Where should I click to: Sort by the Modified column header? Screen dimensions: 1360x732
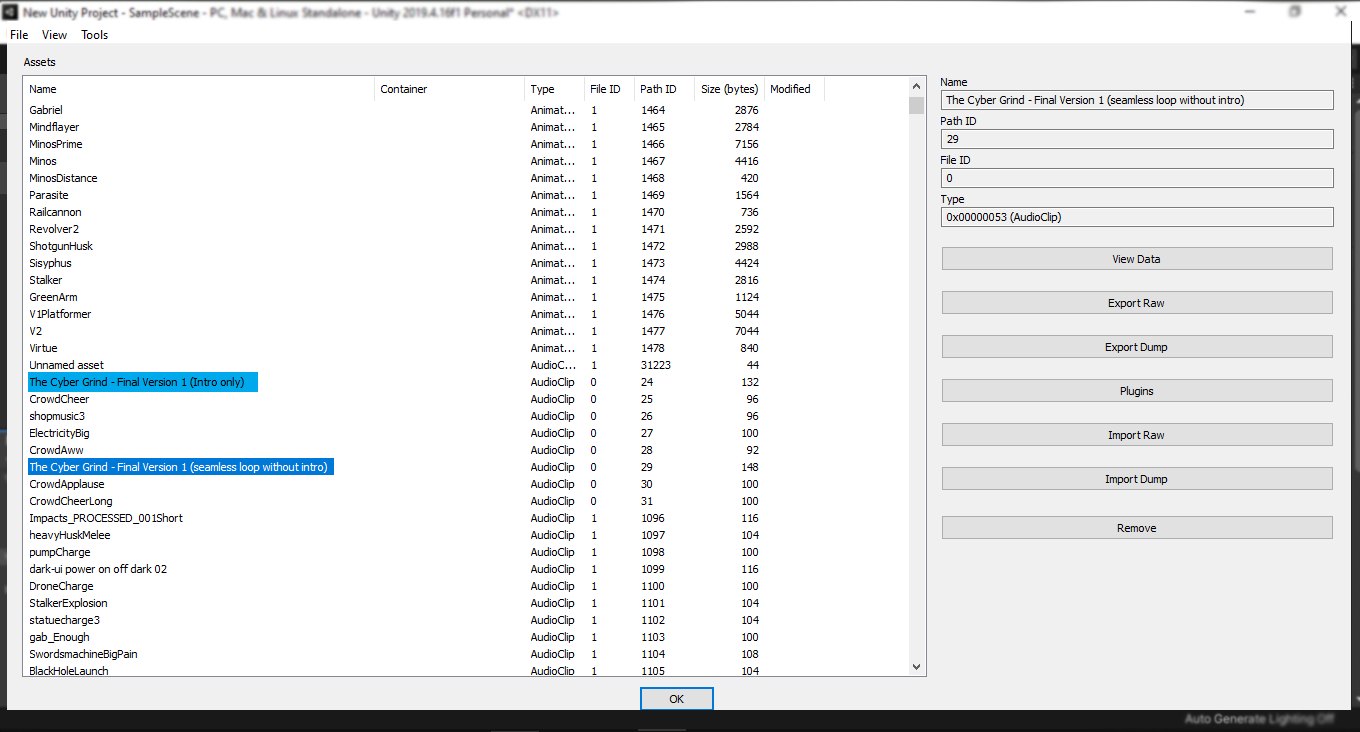pyautogui.click(x=794, y=89)
